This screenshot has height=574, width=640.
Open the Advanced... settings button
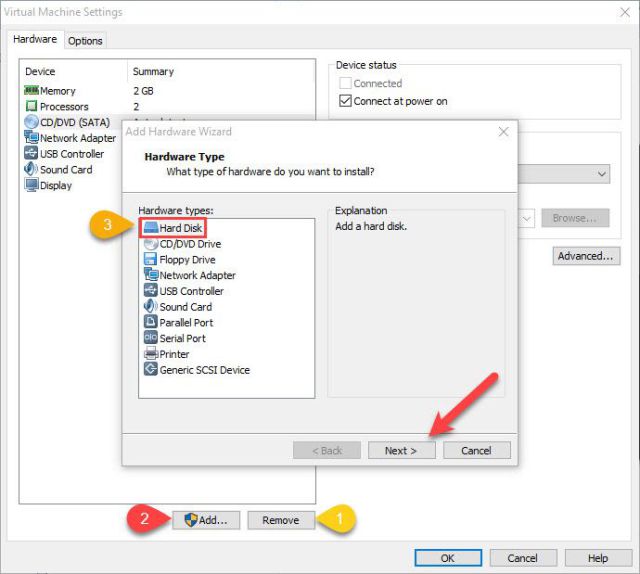tap(586, 256)
